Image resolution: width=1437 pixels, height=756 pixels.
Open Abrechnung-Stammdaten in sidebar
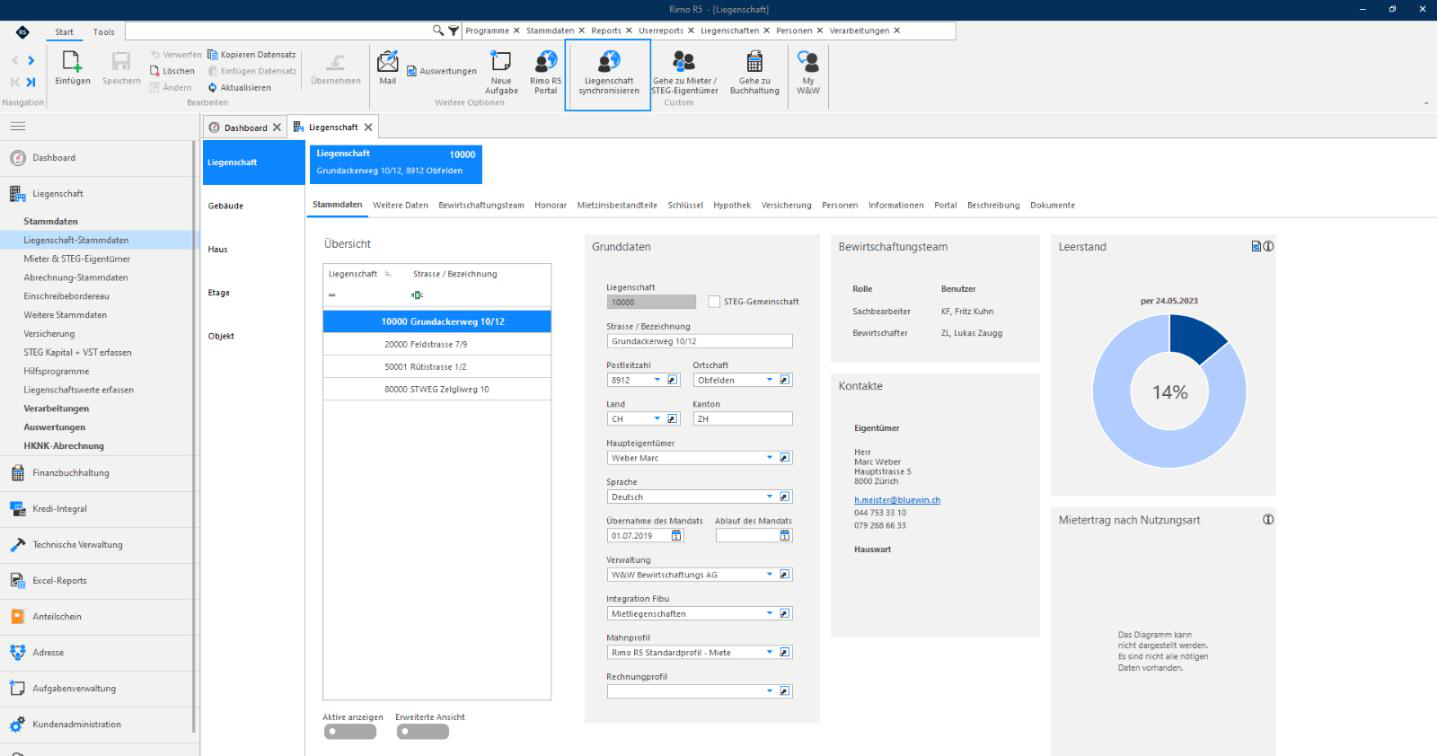[76, 277]
